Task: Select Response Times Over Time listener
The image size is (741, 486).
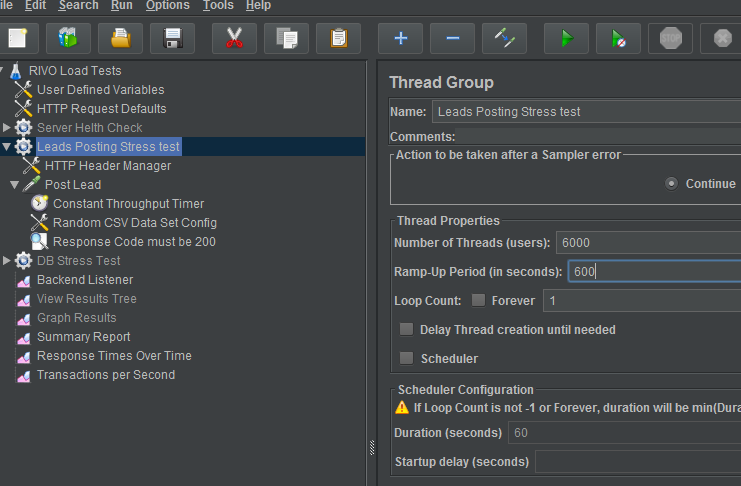Action: [x=114, y=356]
